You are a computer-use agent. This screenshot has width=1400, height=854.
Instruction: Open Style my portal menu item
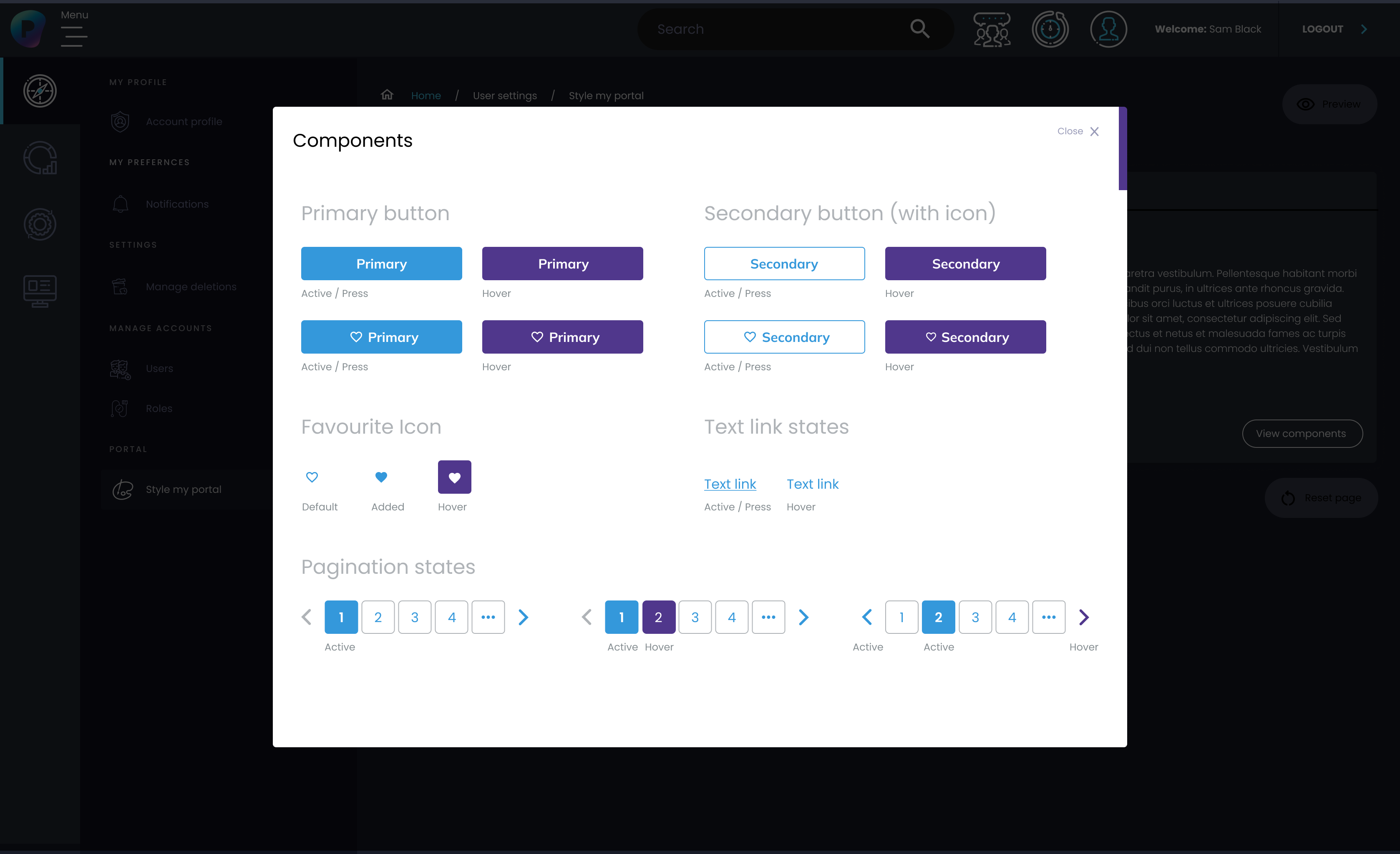pos(183,490)
